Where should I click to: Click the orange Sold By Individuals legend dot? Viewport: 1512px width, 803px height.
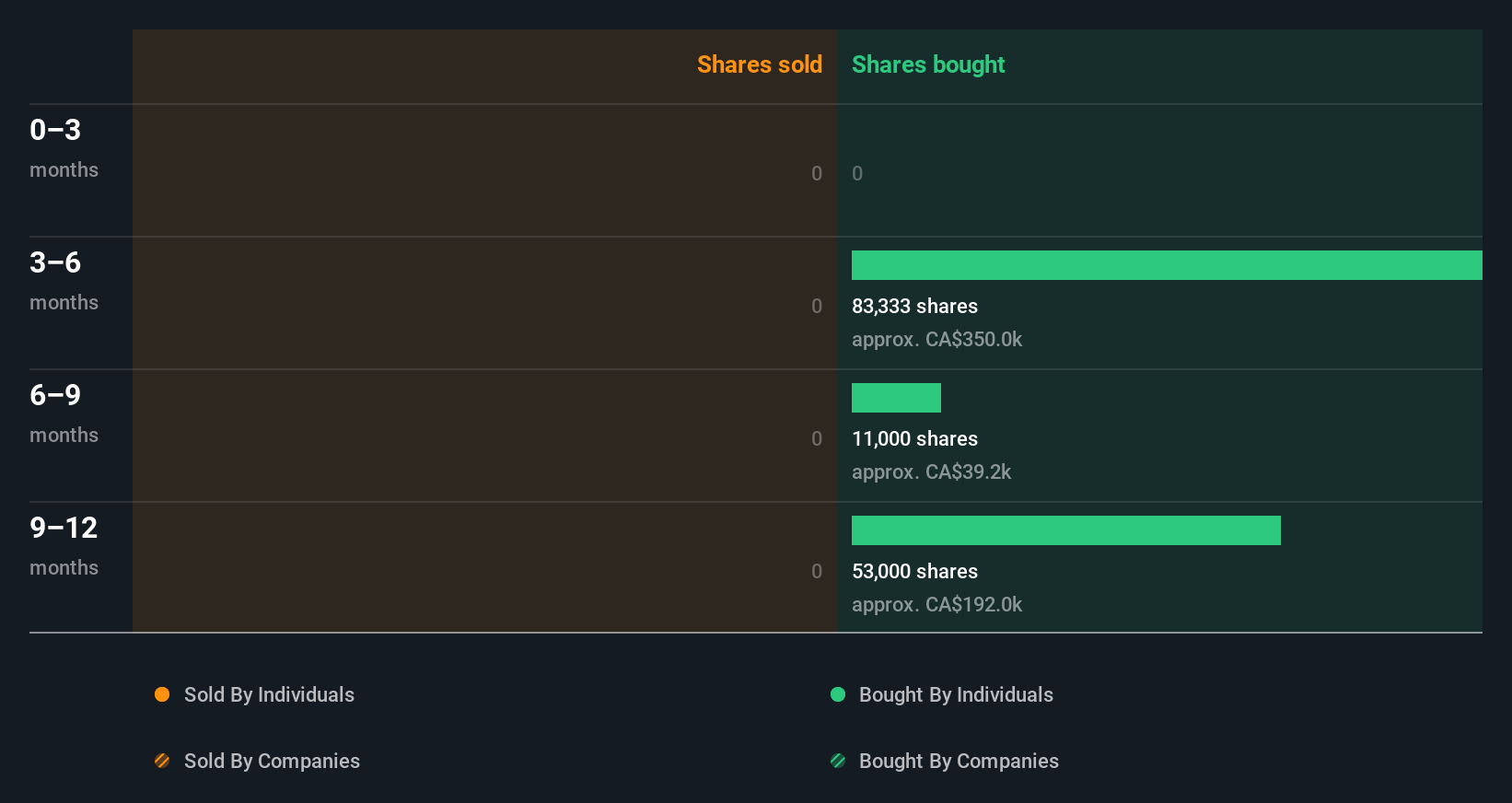click(x=162, y=694)
